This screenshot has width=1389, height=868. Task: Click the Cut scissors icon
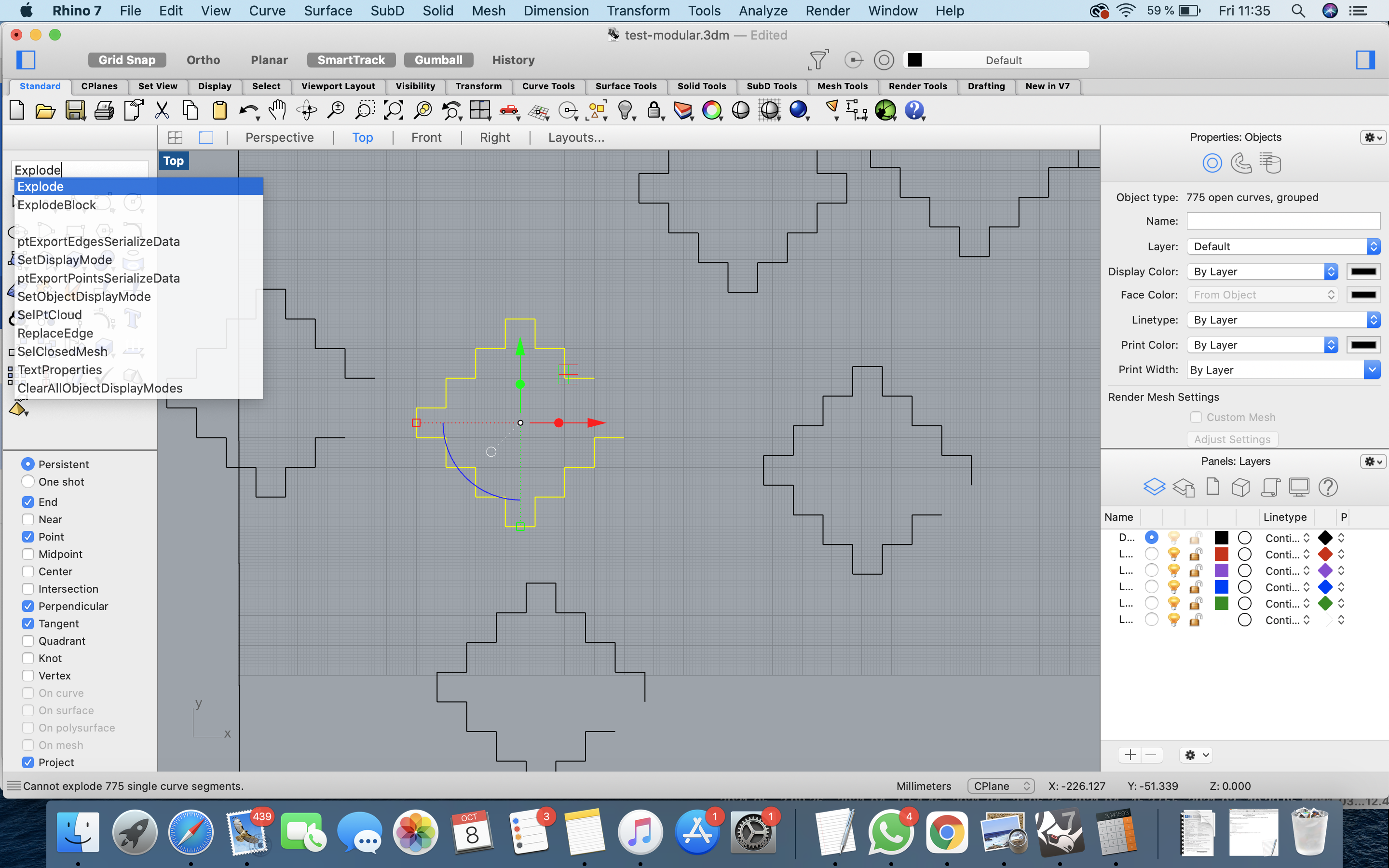pyautogui.click(x=162, y=109)
